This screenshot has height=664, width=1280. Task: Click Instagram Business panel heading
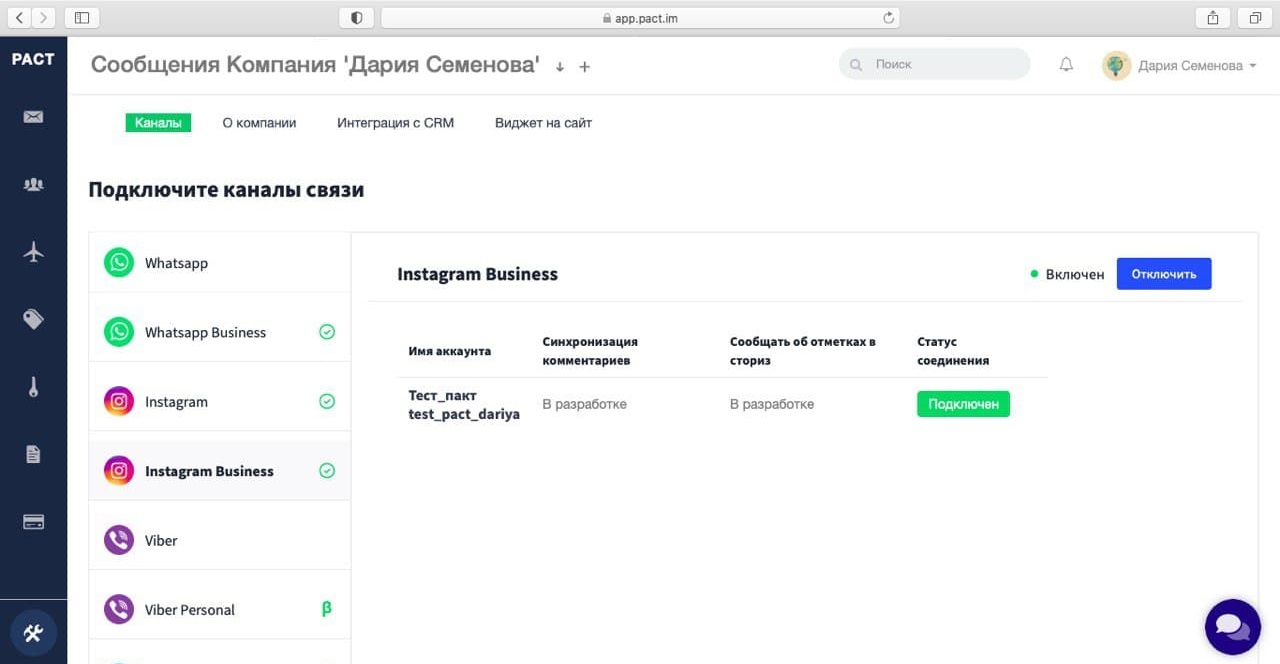[477, 274]
